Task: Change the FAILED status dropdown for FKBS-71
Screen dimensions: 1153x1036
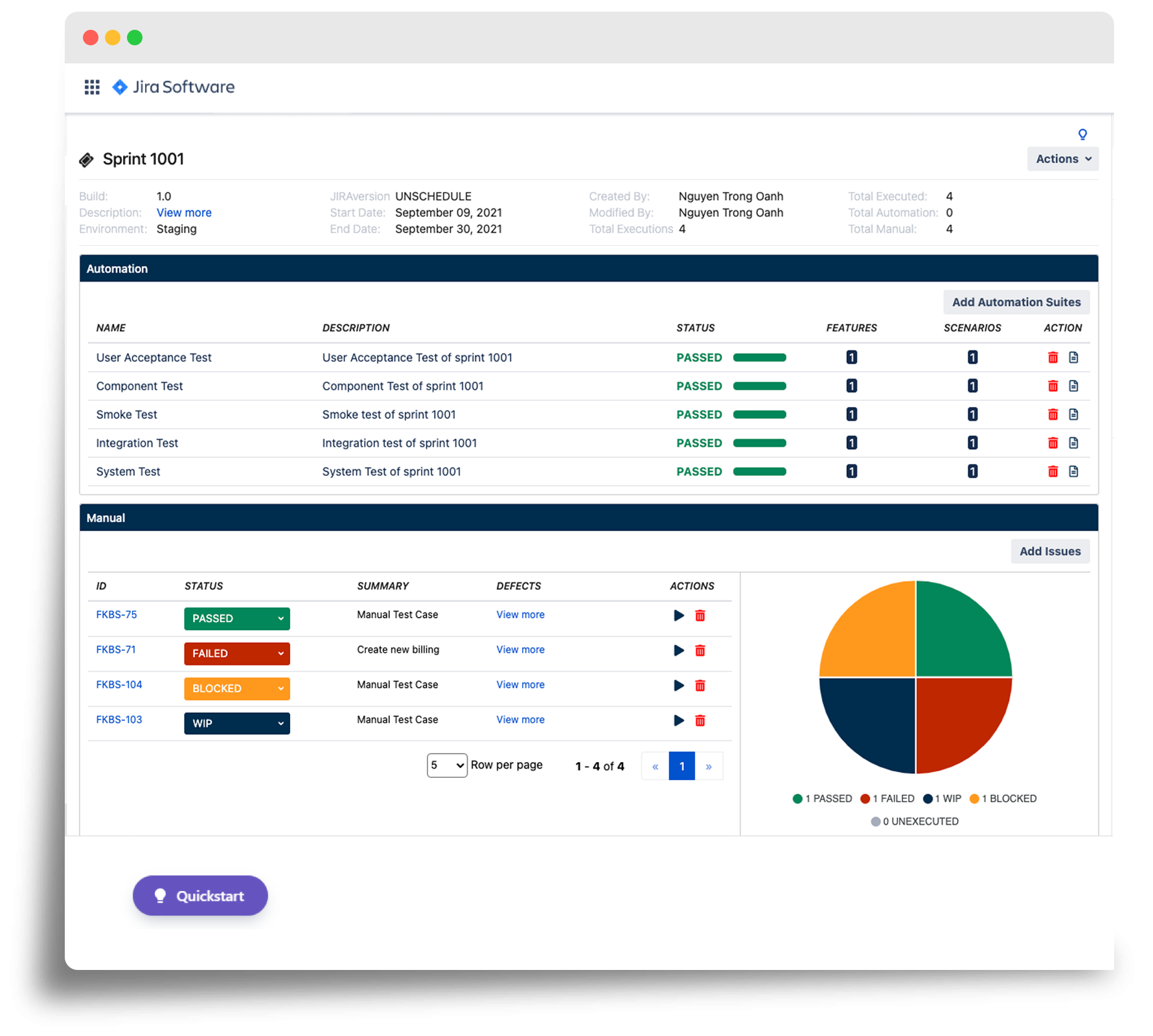Action: (236, 654)
